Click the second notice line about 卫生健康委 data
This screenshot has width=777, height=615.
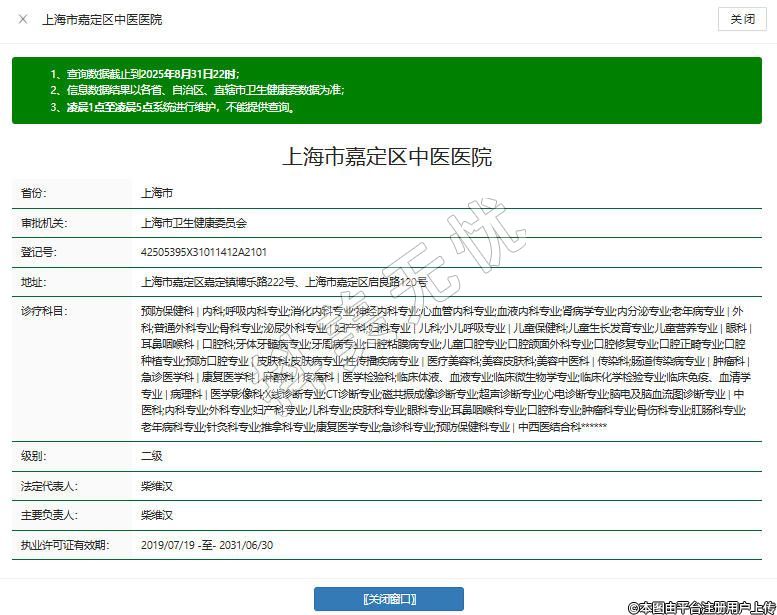[x=197, y=90]
